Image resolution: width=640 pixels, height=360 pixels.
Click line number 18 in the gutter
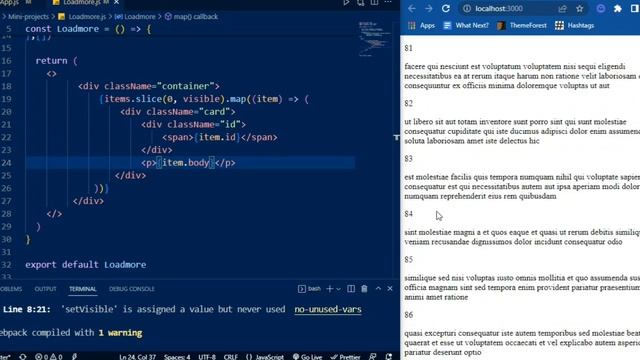point(6,86)
